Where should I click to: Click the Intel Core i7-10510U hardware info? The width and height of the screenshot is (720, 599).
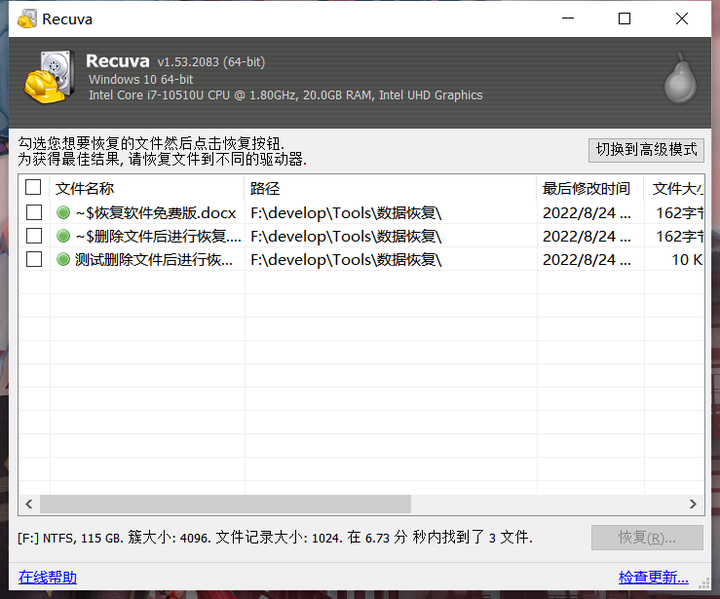(286, 95)
